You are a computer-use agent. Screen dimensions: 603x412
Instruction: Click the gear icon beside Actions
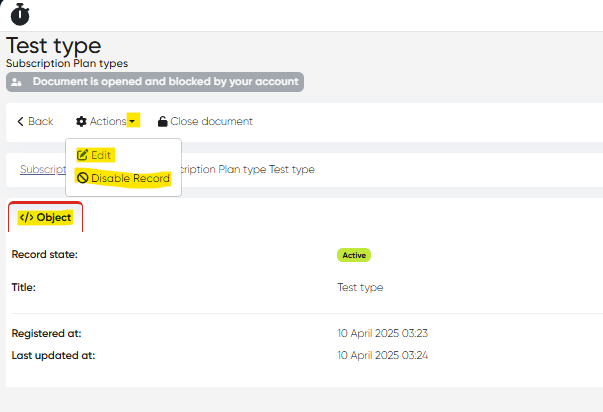click(81, 121)
